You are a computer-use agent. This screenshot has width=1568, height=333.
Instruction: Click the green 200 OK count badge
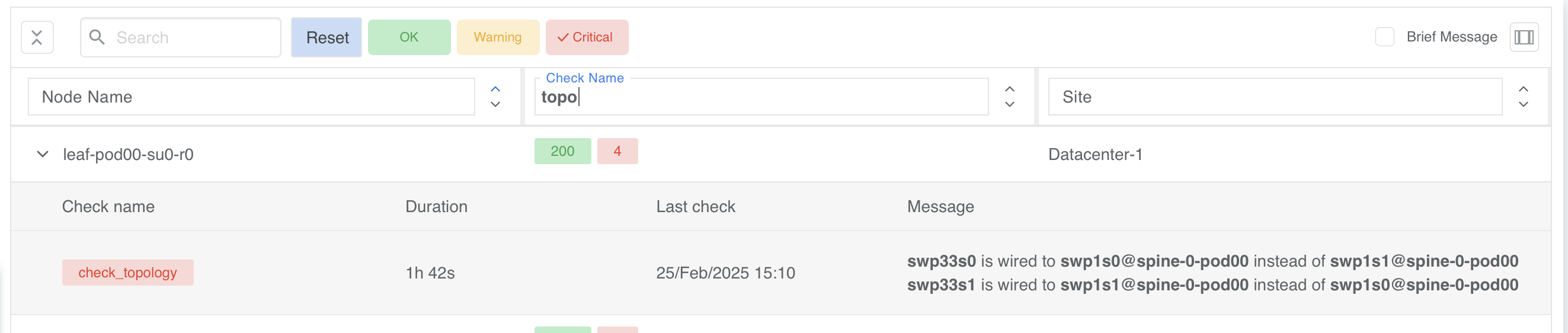tap(562, 151)
